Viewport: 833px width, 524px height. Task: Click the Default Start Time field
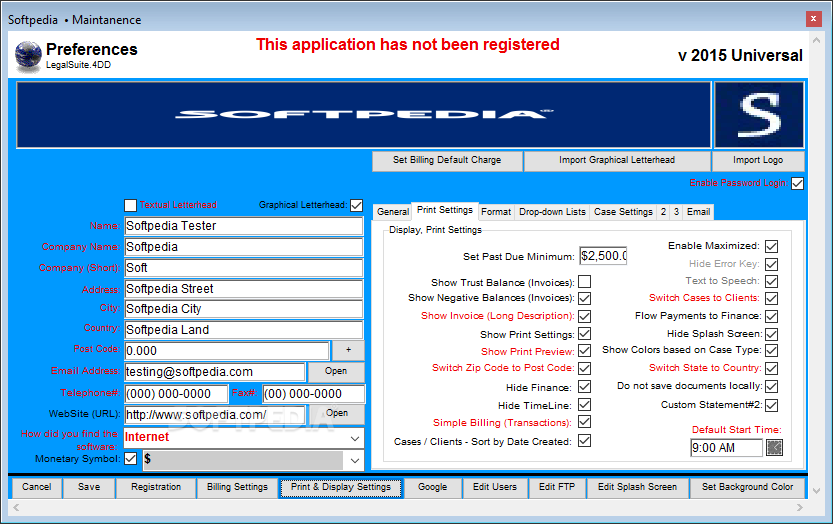click(726, 447)
